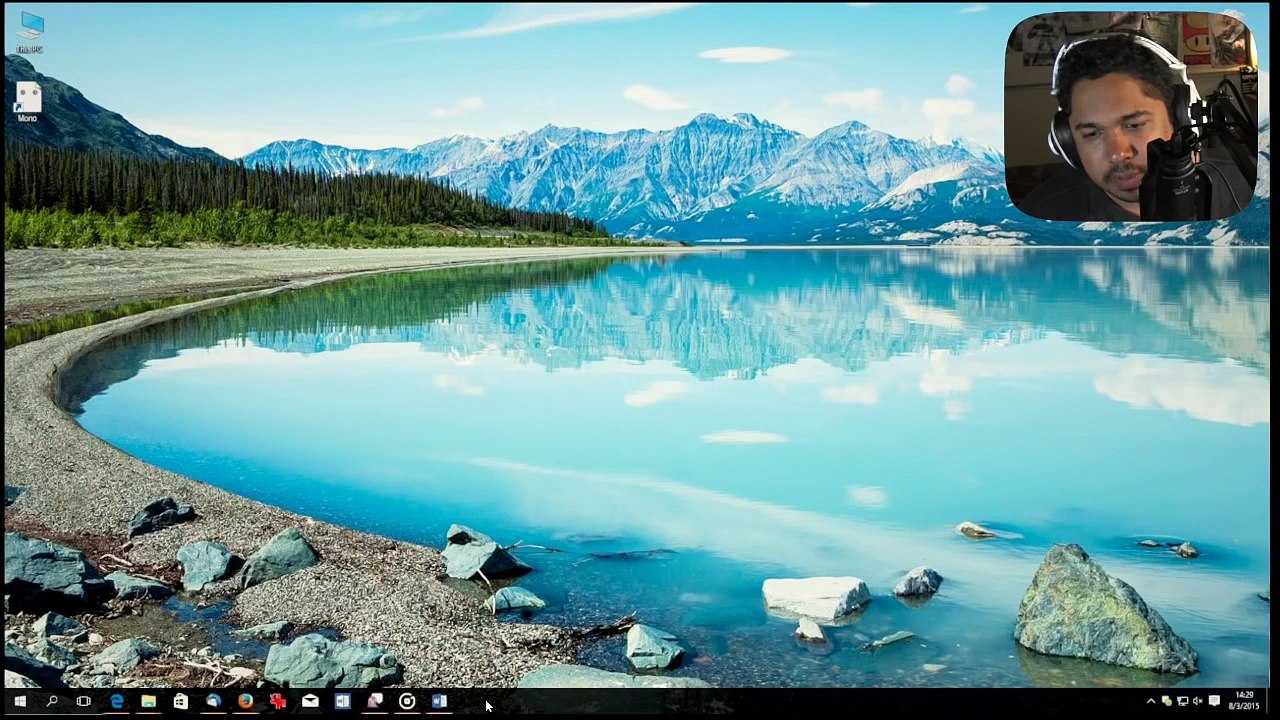Open the Windows Start menu
1280x720 pixels.
19,702
